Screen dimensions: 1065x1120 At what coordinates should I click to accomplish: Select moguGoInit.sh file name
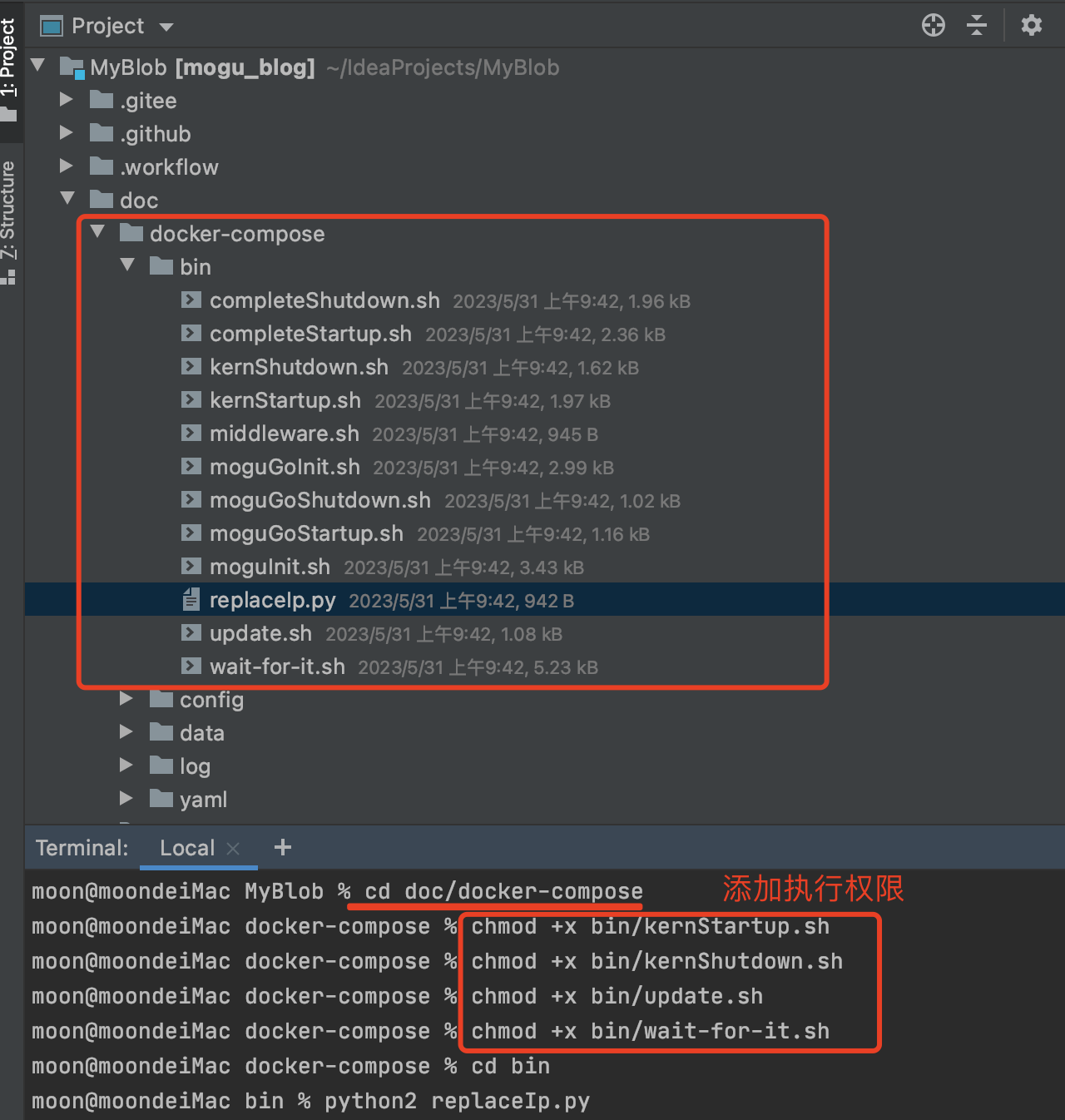(x=285, y=467)
